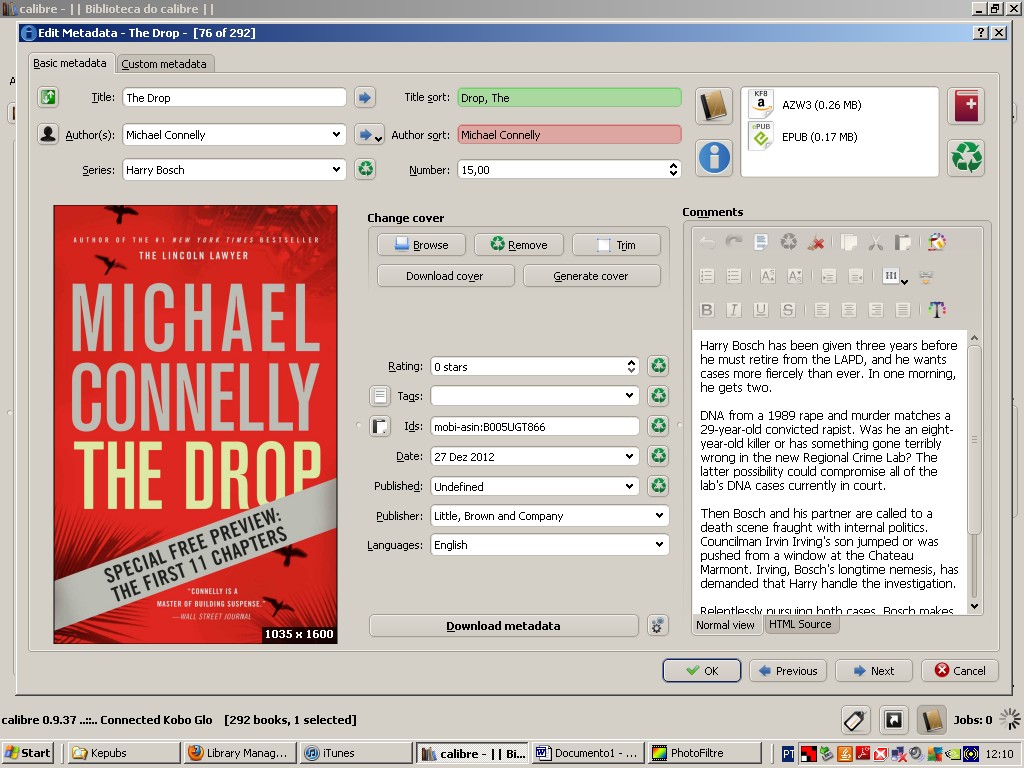
Task: Click the configure metadata download gear icon
Action: (657, 626)
